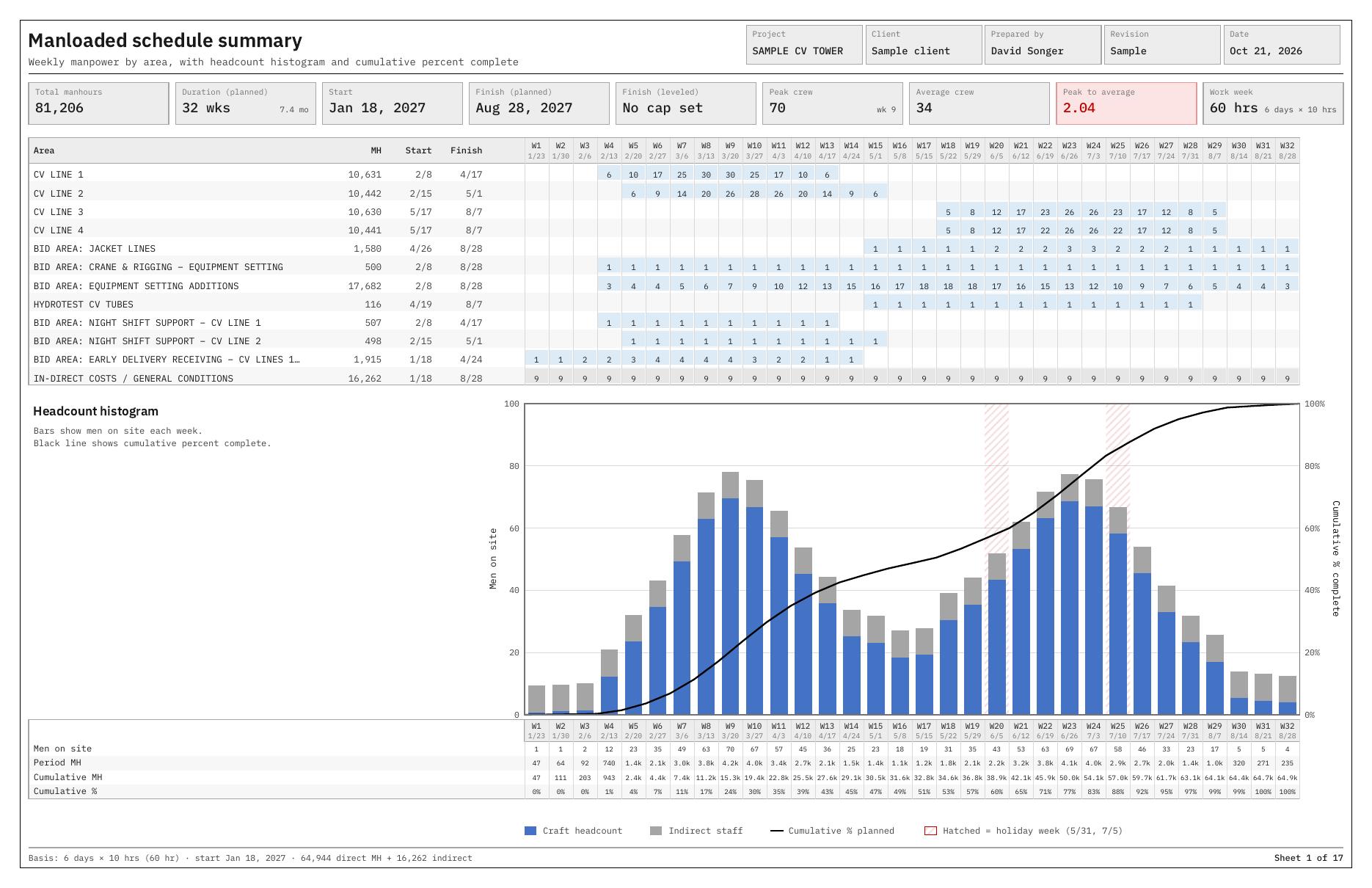Click the blue Craft headcount legend swatch
1372x888 pixels.
[530, 831]
